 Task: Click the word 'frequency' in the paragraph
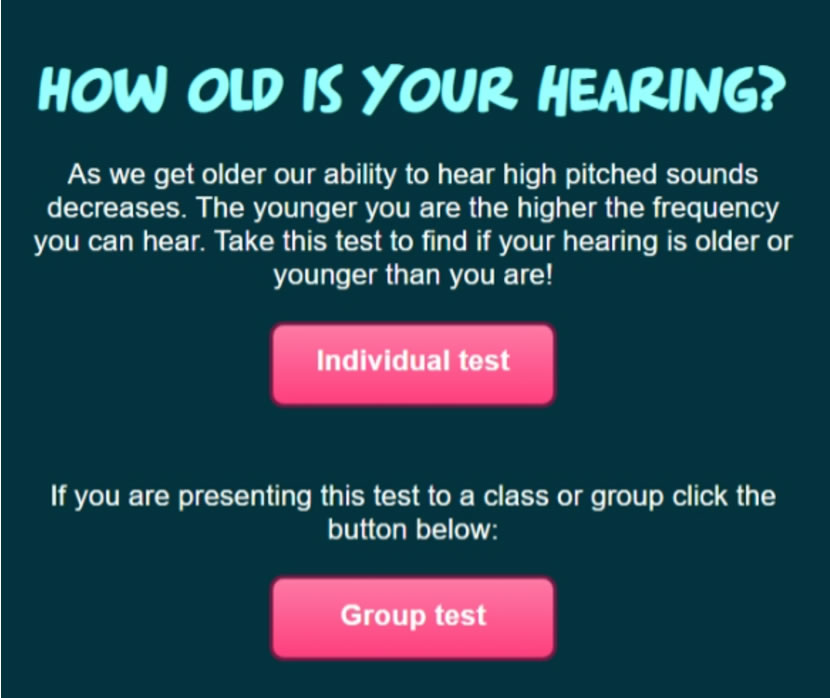[x=715, y=208]
